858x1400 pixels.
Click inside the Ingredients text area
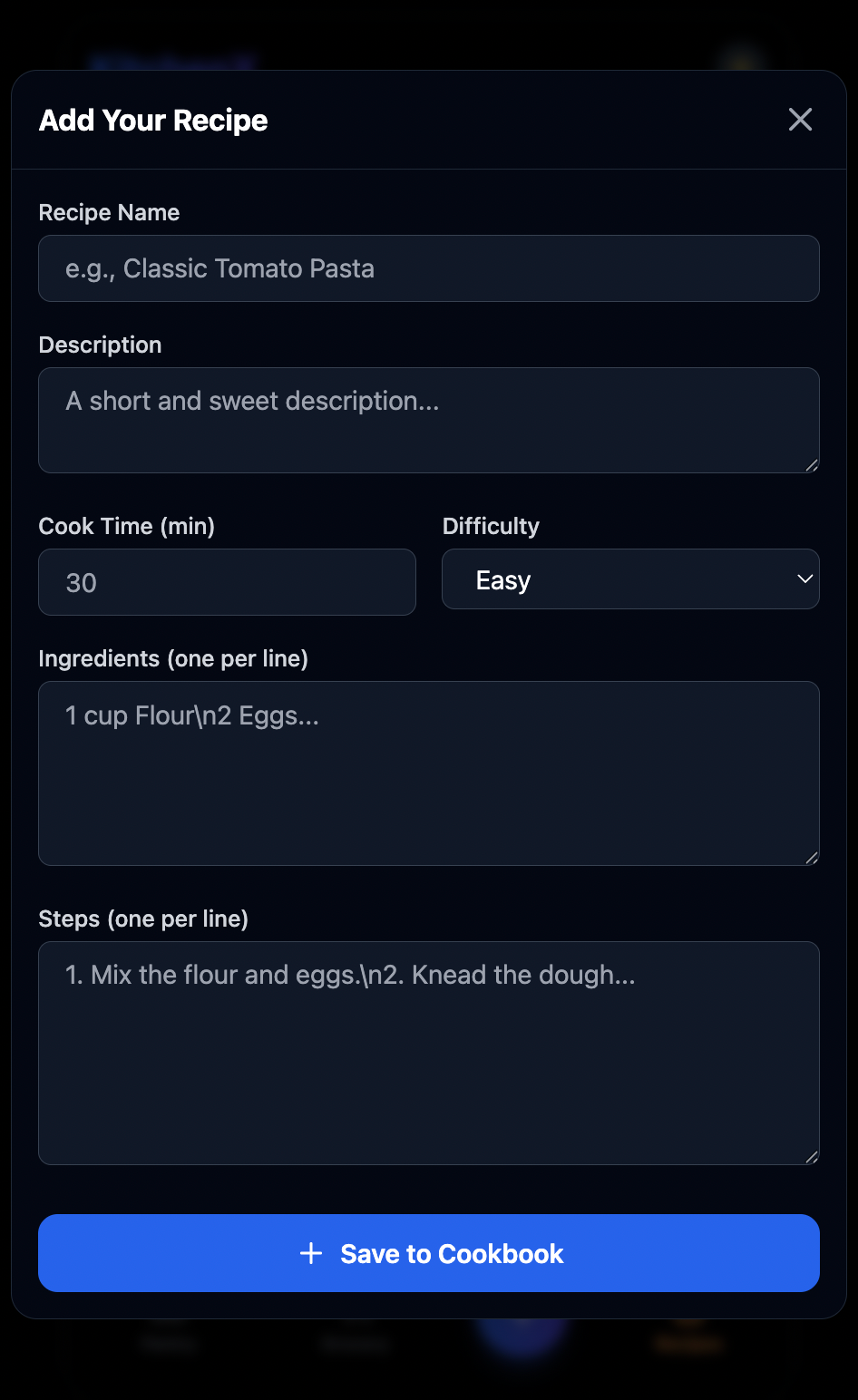tap(429, 773)
